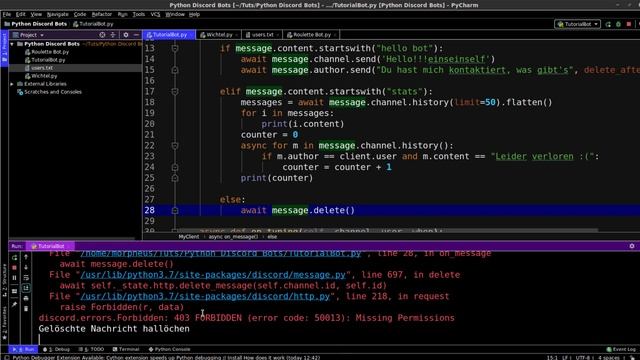Open the Project view dropdown

point(28,35)
